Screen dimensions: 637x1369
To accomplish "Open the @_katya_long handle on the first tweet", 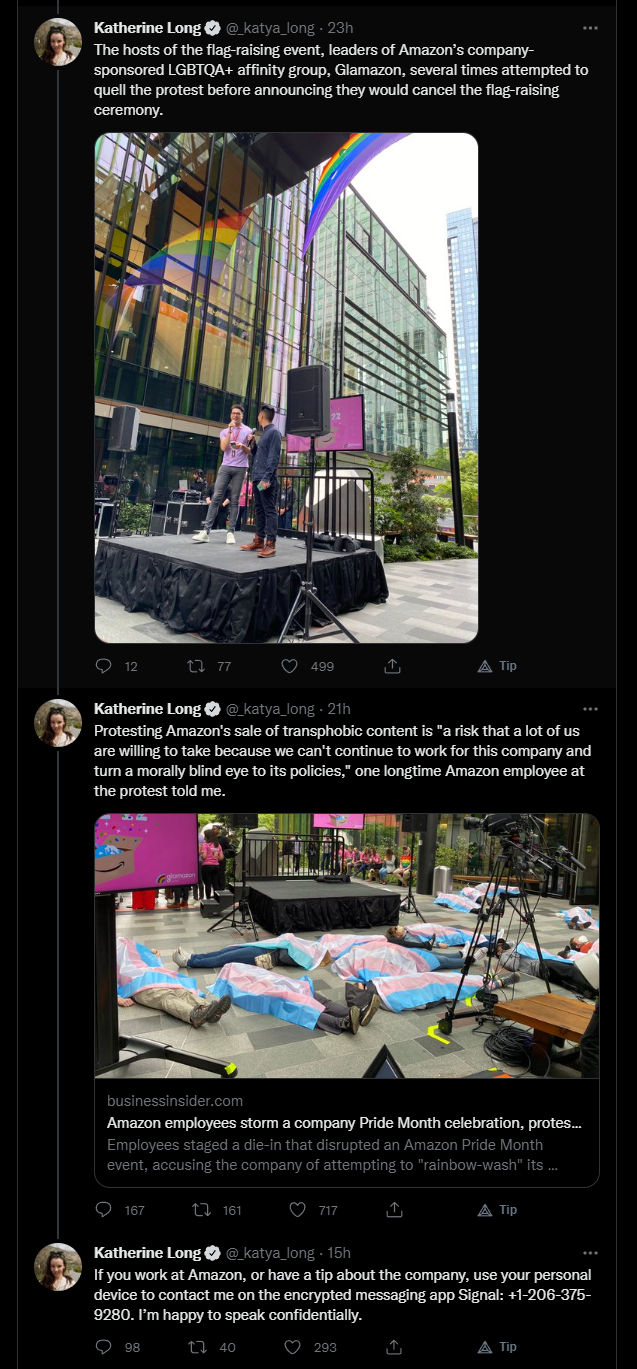I will point(271,28).
